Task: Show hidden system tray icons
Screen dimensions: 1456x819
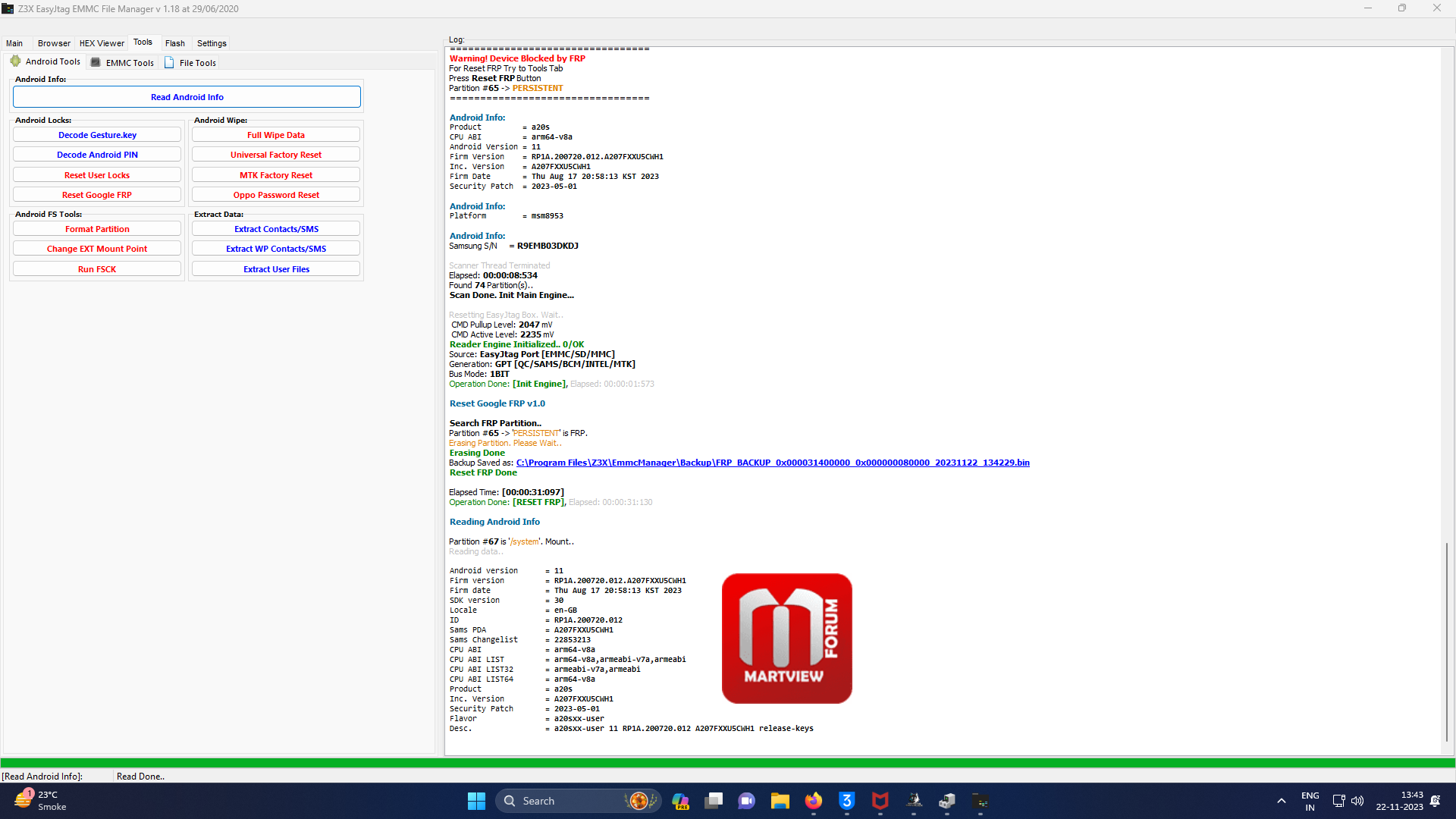Action: tap(1282, 801)
